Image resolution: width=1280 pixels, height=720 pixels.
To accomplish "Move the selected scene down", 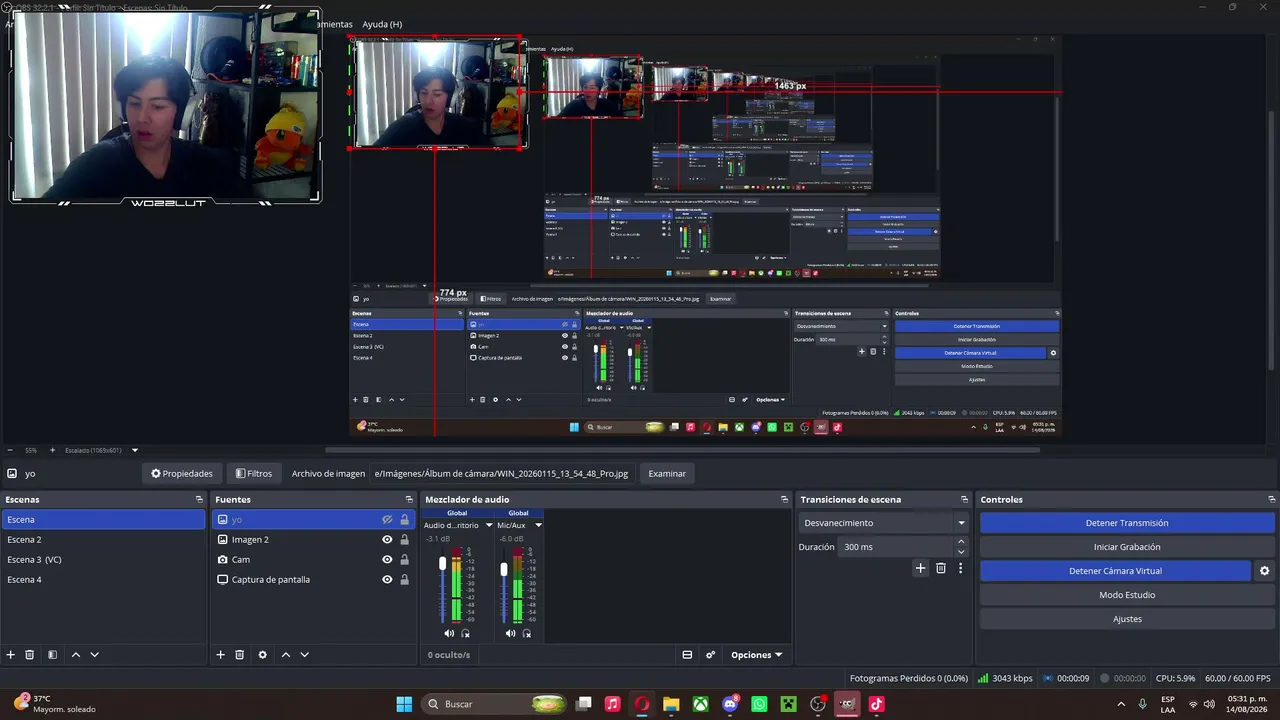I will point(94,655).
